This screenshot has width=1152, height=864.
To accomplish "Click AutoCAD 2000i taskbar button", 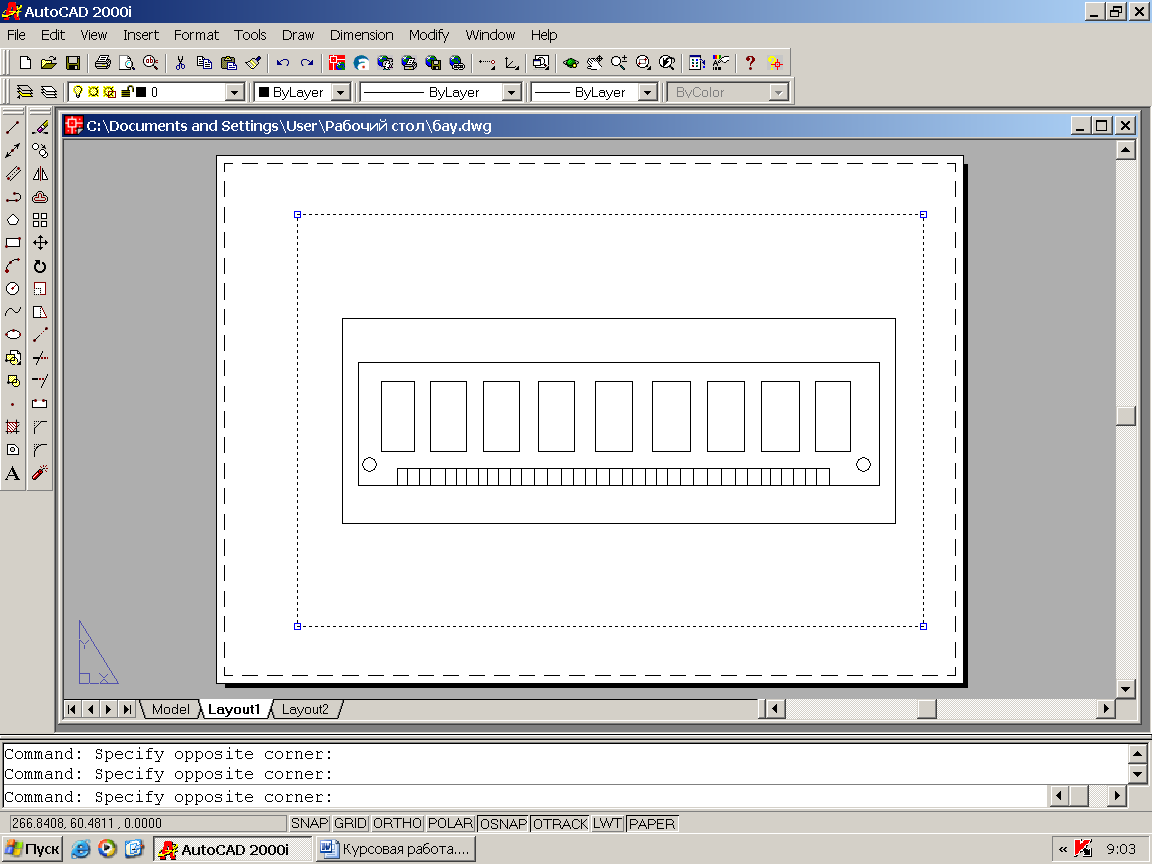I will click(x=231, y=849).
